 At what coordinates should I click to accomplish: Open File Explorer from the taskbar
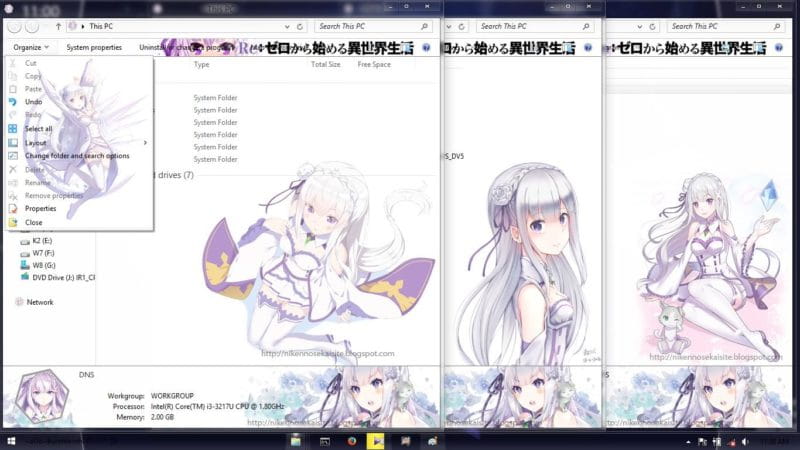click(x=296, y=441)
